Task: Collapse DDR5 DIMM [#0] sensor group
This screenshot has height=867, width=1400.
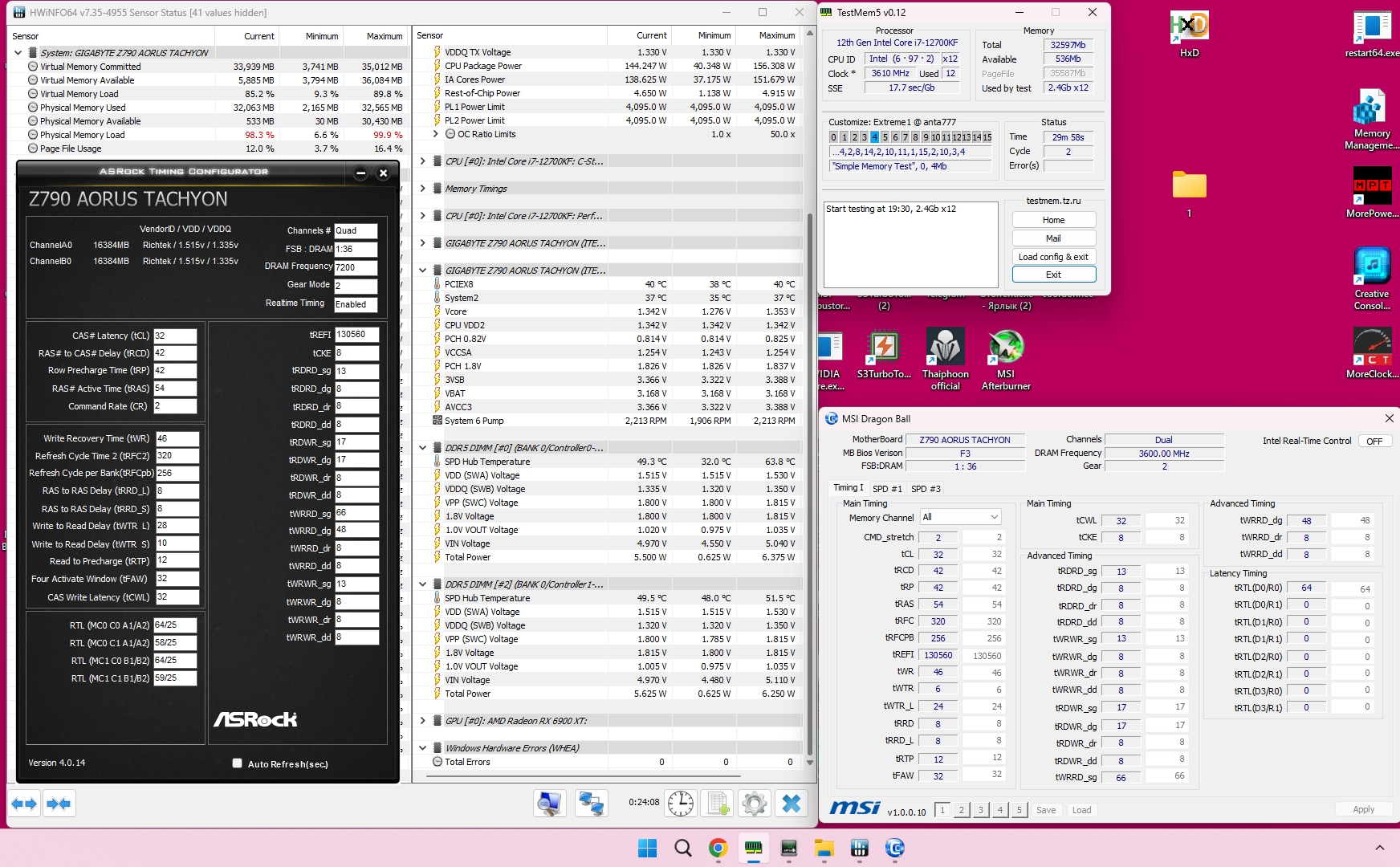Action: coord(422,448)
